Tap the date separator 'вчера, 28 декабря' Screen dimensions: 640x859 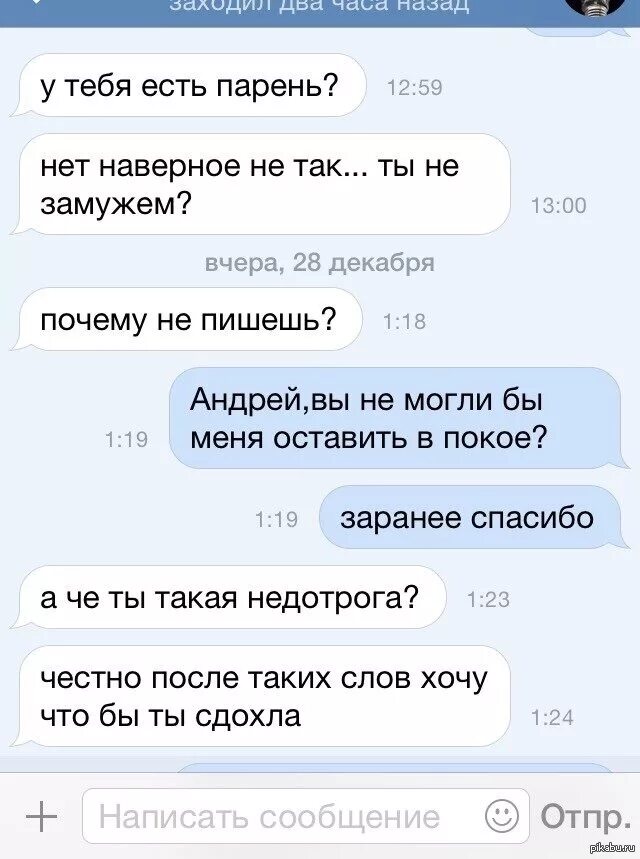point(319,263)
